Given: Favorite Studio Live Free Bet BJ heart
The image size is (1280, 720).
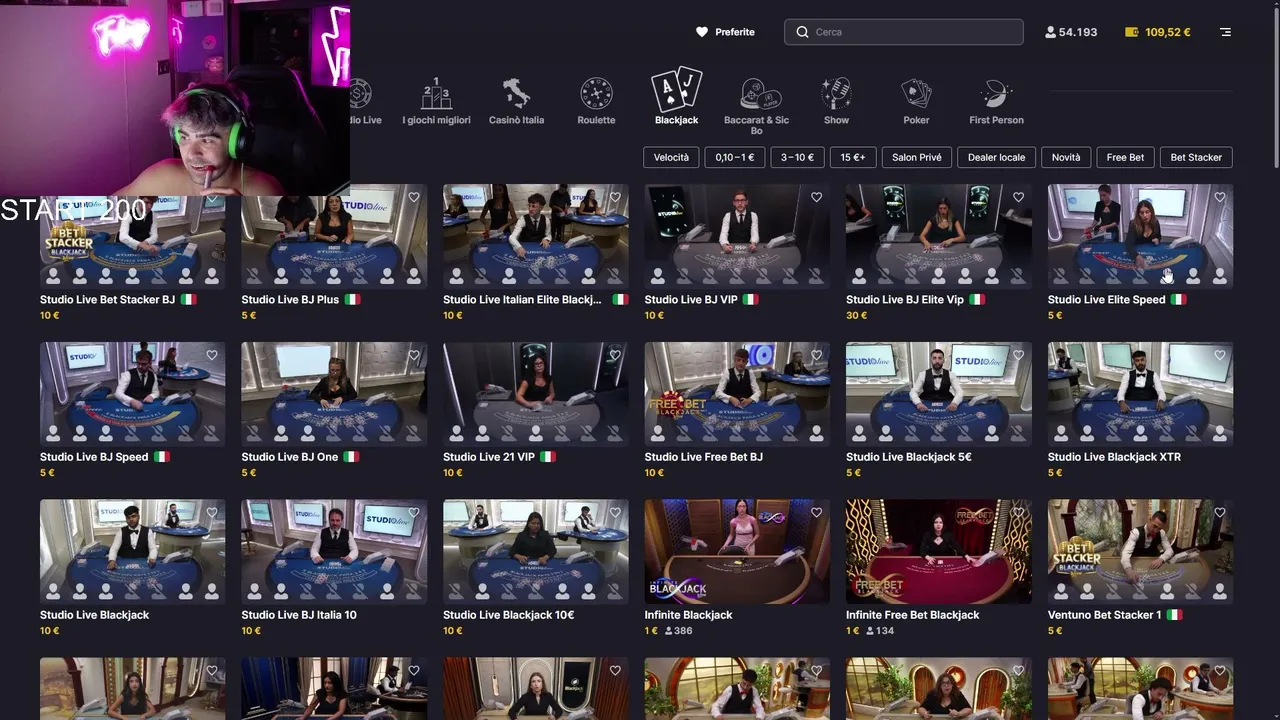Looking at the screenshot, I should point(817,355).
